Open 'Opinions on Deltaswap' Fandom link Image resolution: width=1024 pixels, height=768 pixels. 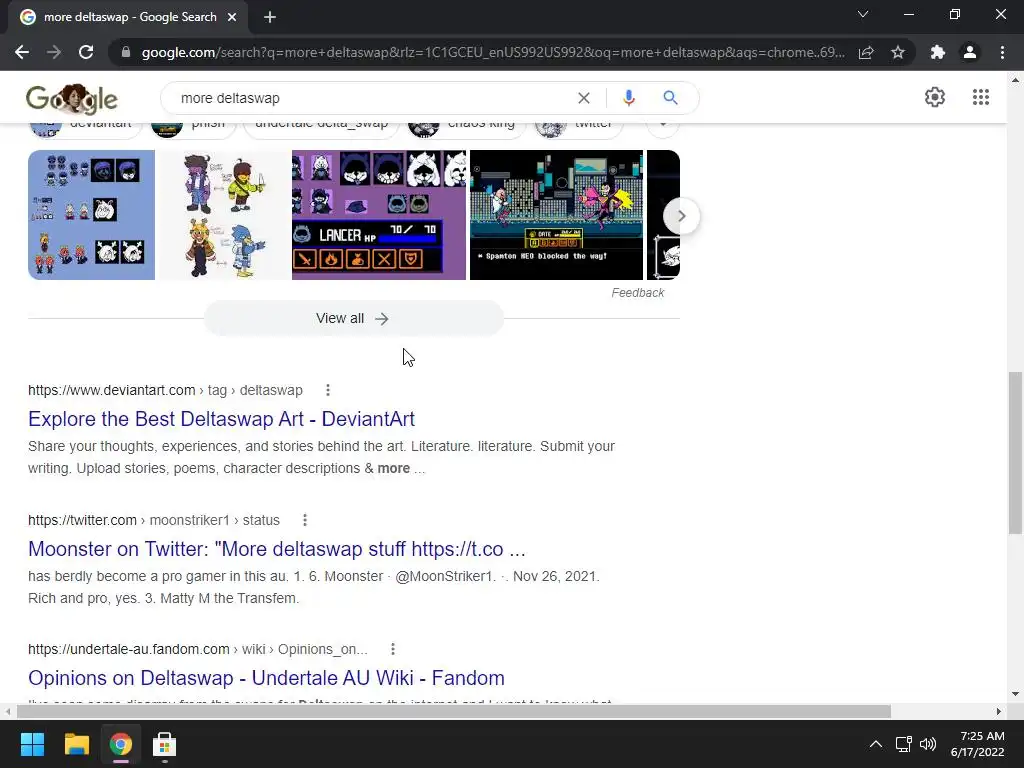point(266,678)
